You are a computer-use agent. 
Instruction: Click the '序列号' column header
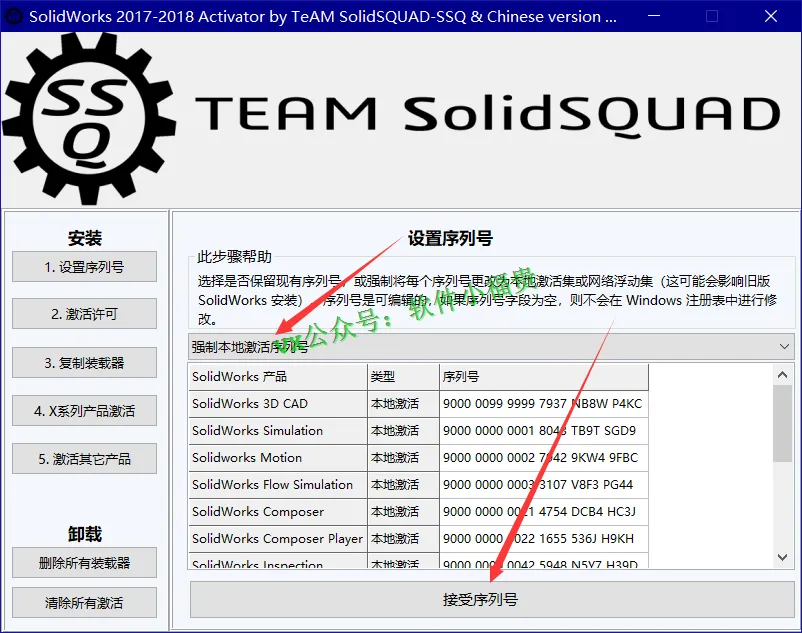544,377
